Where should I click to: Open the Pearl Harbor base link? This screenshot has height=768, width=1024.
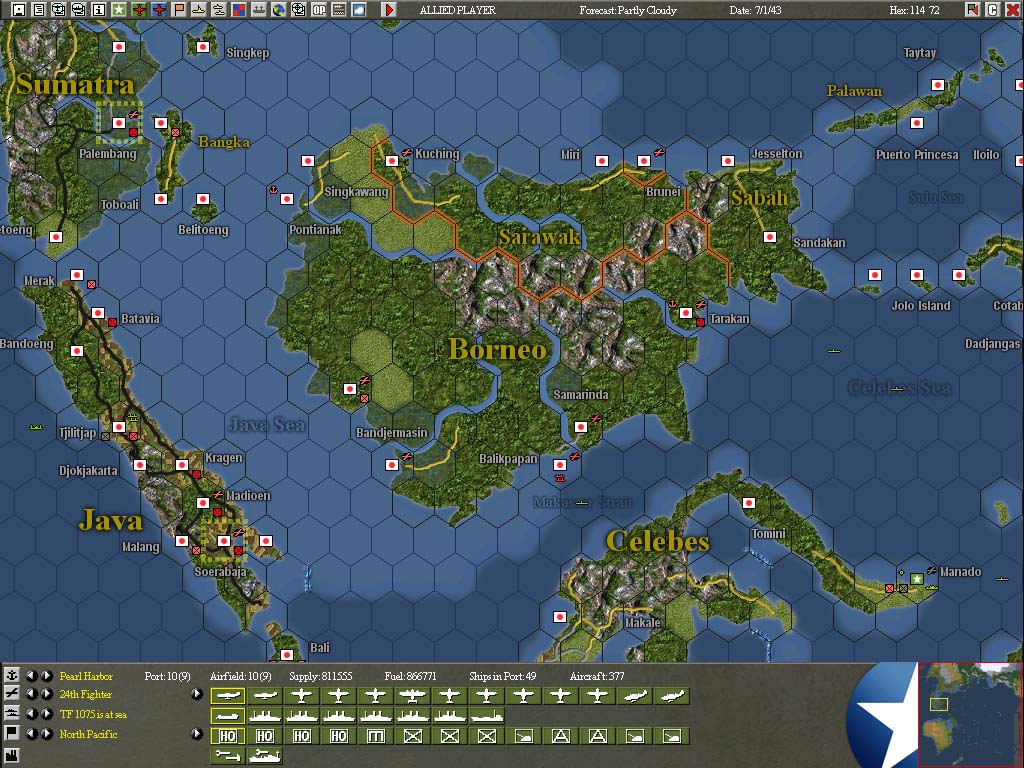pyautogui.click(x=86, y=676)
